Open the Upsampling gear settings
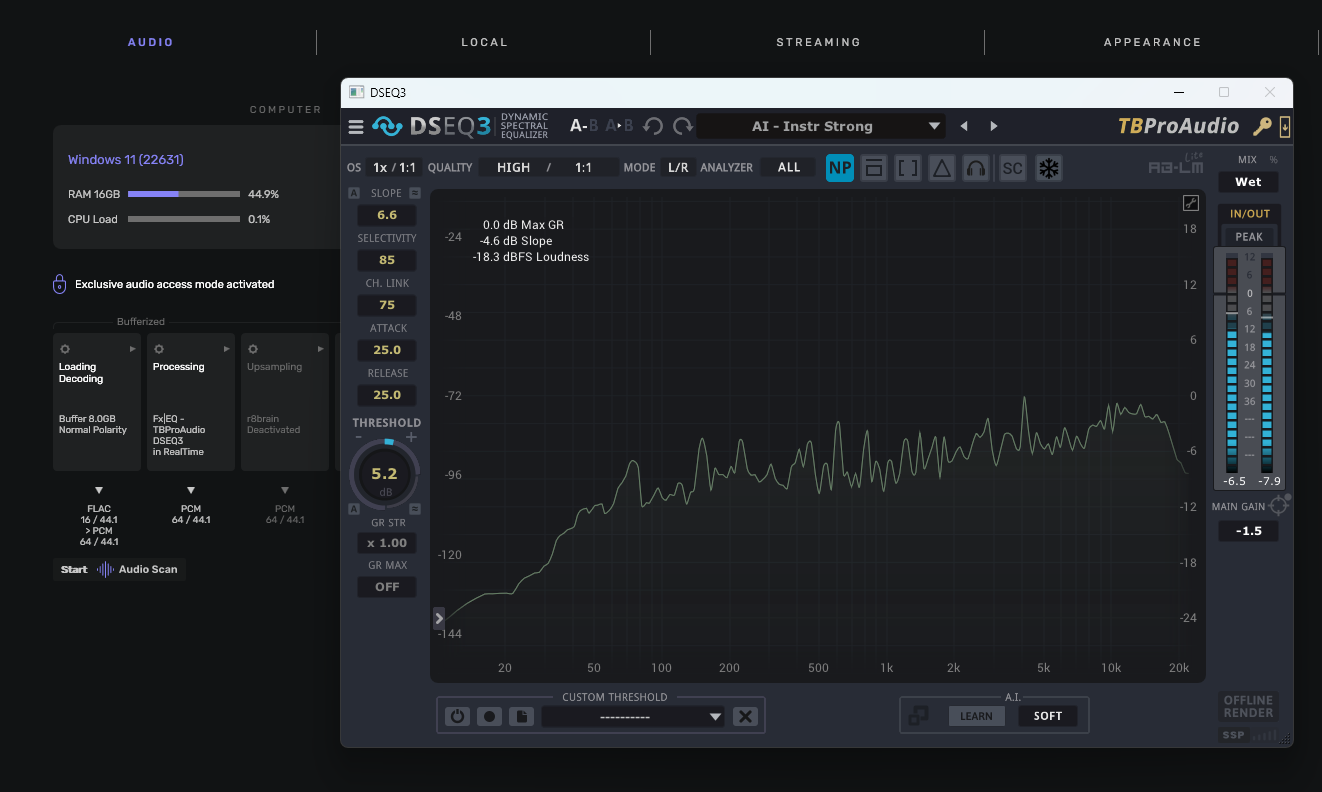The width and height of the screenshot is (1322, 792). tap(253, 349)
